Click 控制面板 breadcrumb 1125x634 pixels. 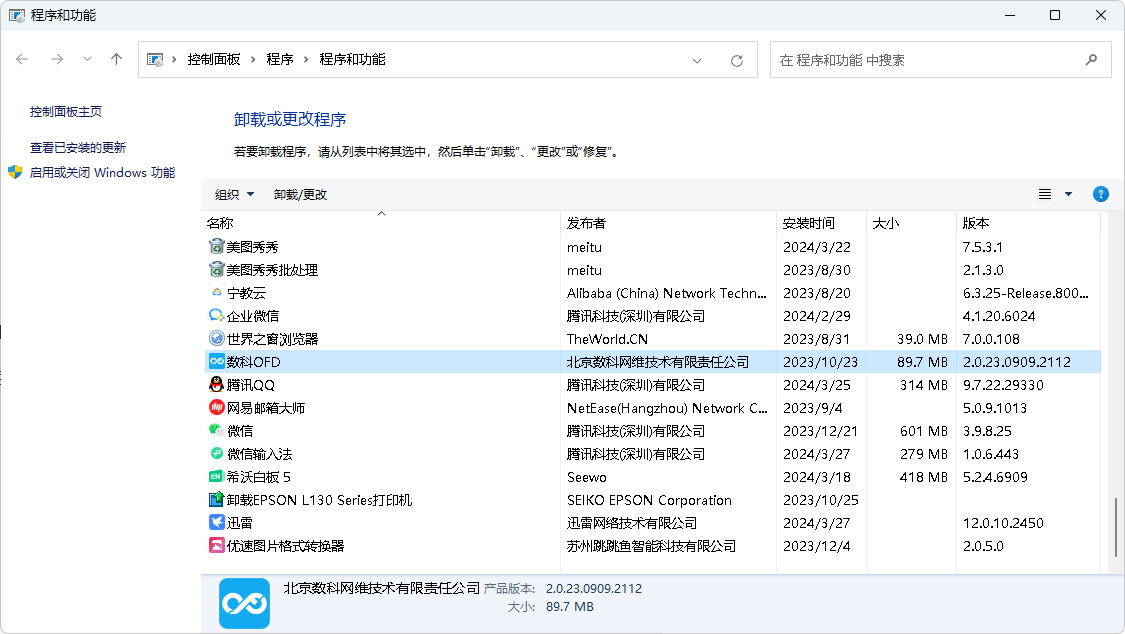(214, 60)
